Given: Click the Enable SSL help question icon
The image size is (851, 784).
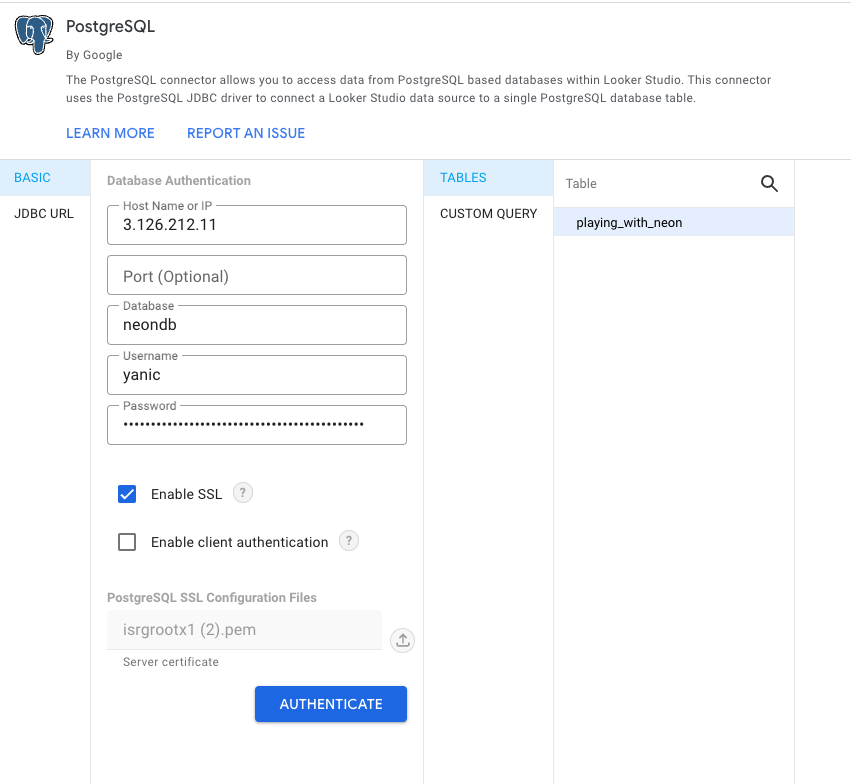Looking at the screenshot, I should point(243,493).
